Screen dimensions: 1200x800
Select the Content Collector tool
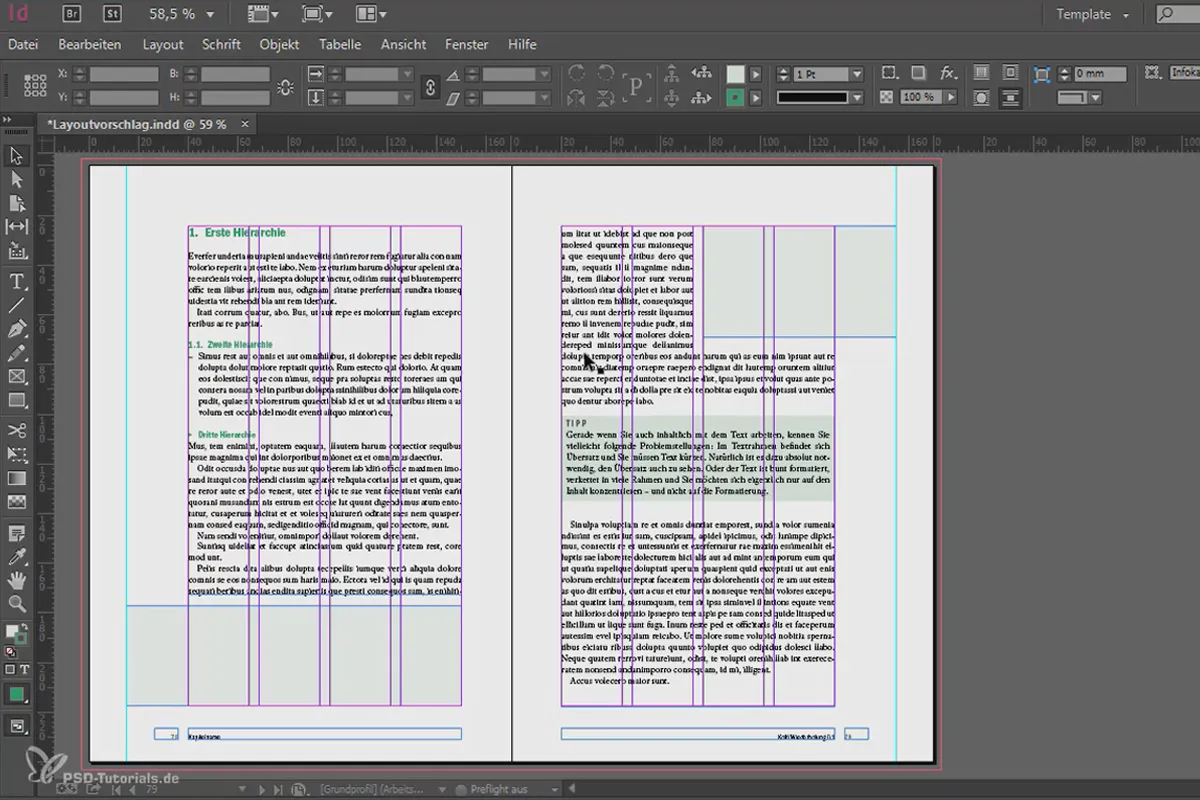pyautogui.click(x=16, y=251)
